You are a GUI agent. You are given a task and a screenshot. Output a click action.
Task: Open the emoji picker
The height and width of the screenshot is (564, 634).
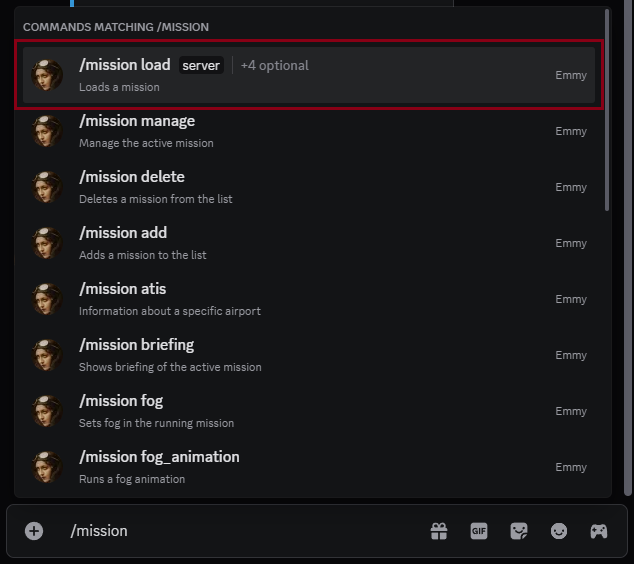(x=559, y=531)
